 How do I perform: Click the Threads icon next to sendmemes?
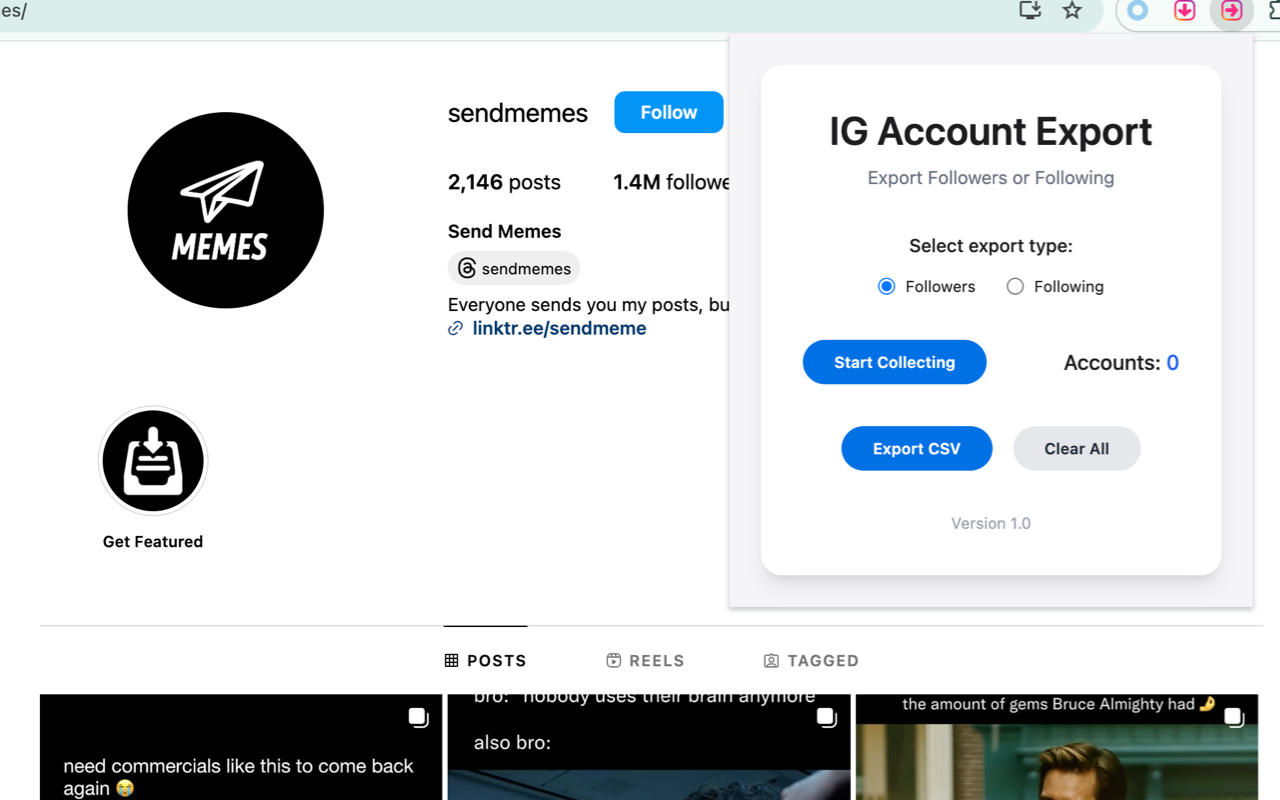467,268
